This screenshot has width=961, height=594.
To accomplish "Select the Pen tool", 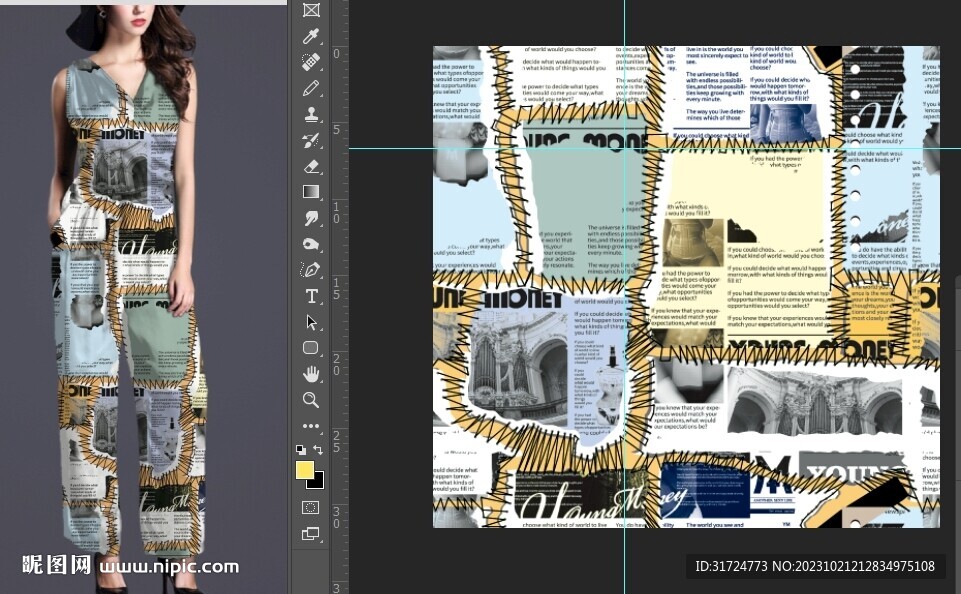I will 311,270.
